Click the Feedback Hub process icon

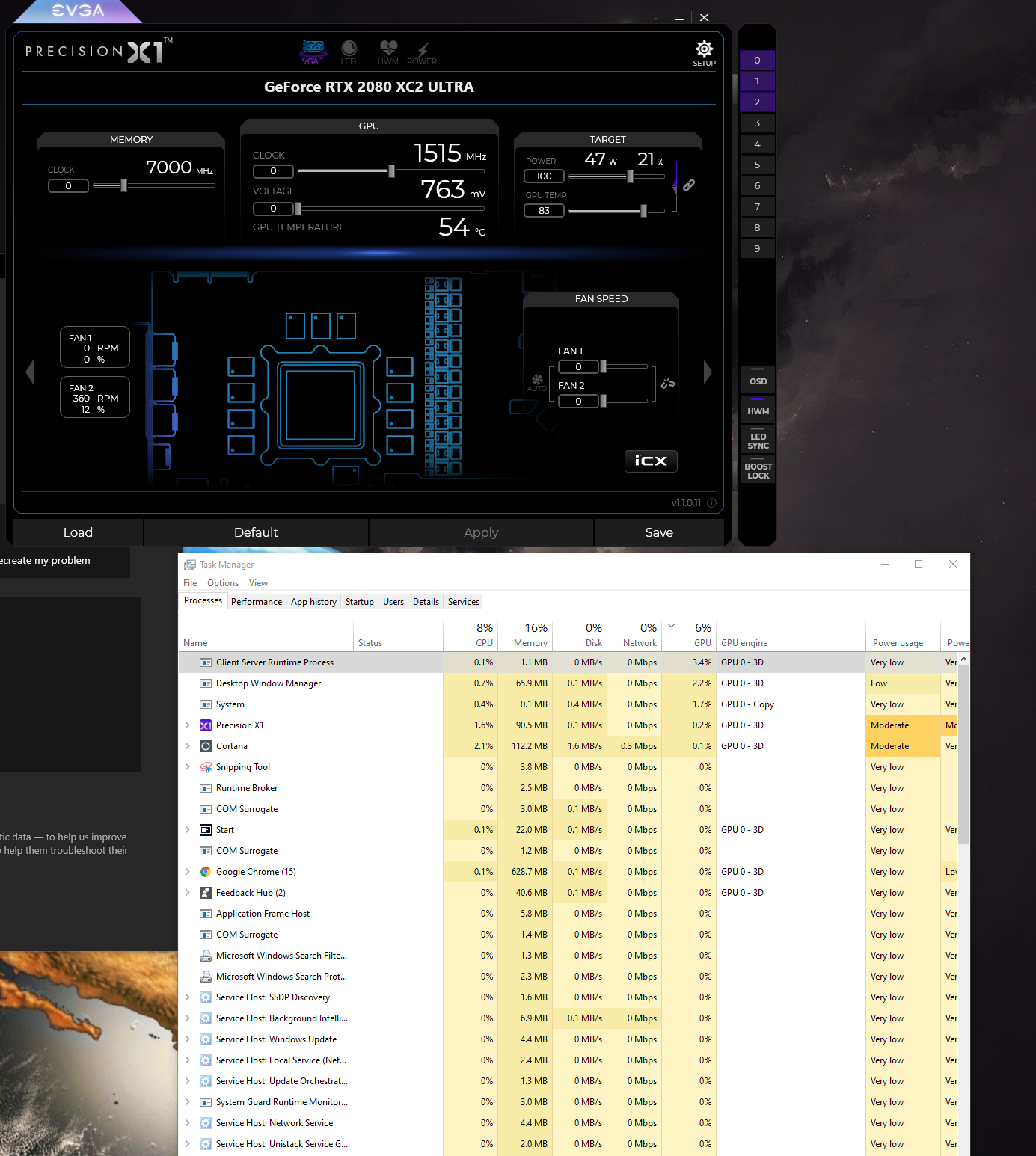(206, 893)
